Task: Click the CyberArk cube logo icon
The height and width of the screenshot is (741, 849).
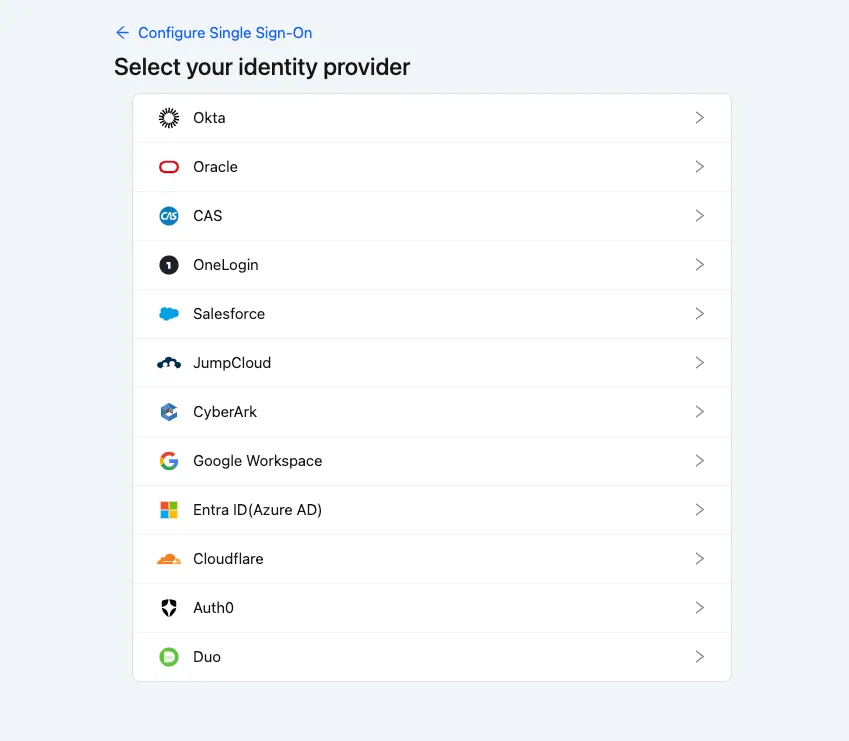Action: 169,412
